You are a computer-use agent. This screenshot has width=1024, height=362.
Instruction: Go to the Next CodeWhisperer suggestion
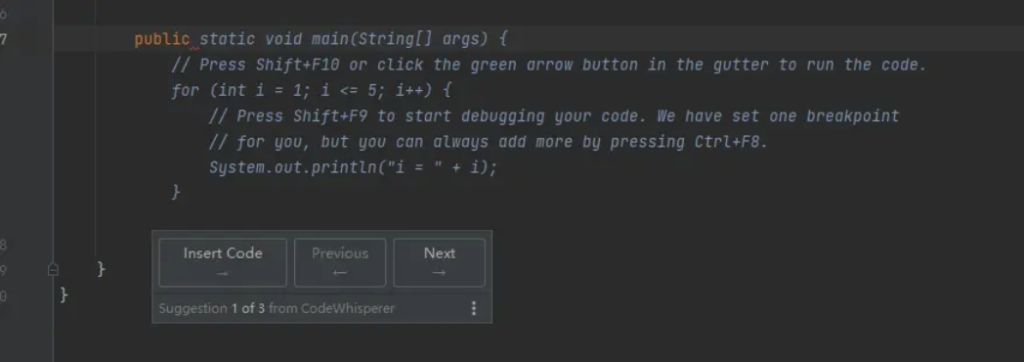tap(440, 263)
